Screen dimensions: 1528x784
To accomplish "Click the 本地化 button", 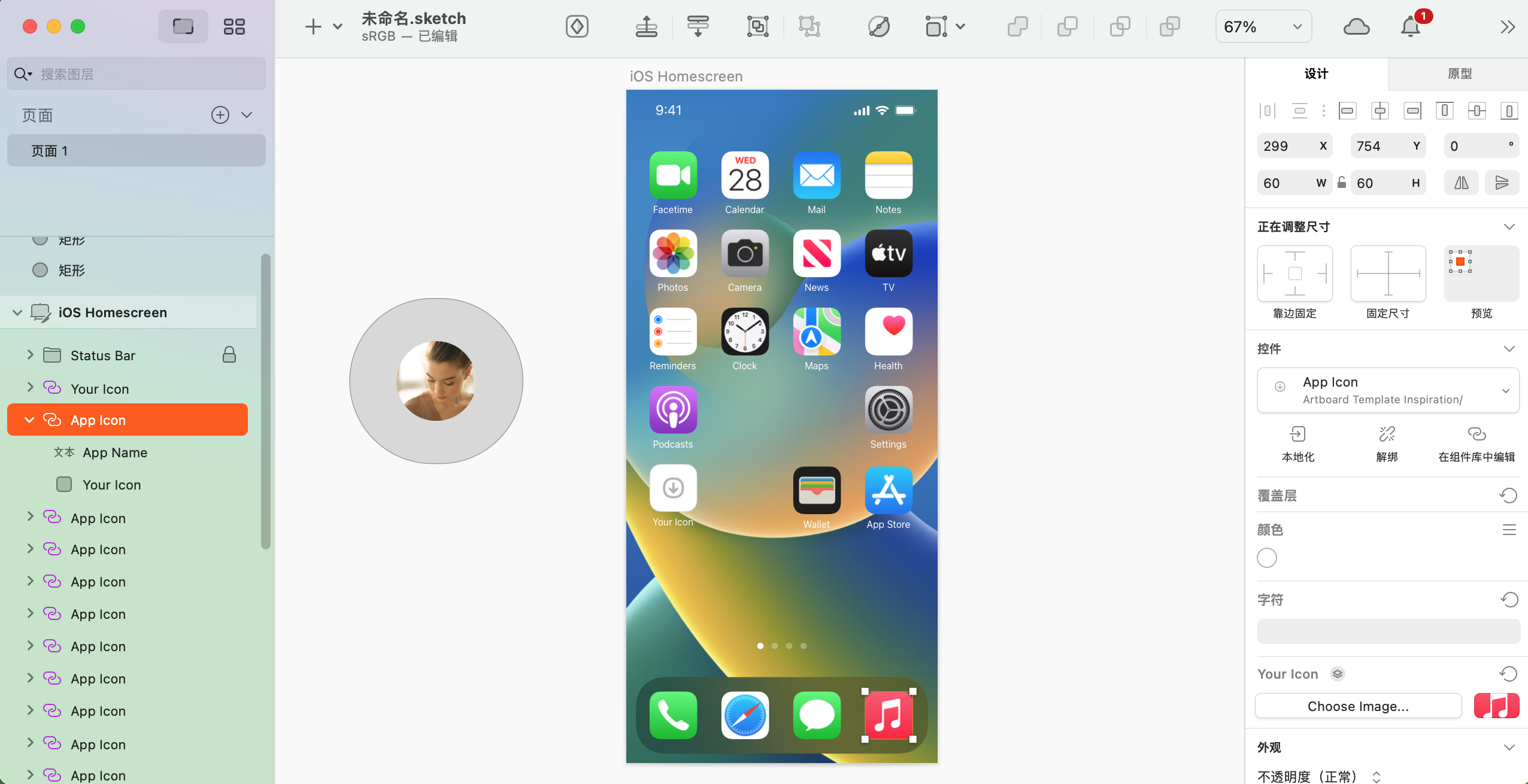I will (x=1297, y=444).
